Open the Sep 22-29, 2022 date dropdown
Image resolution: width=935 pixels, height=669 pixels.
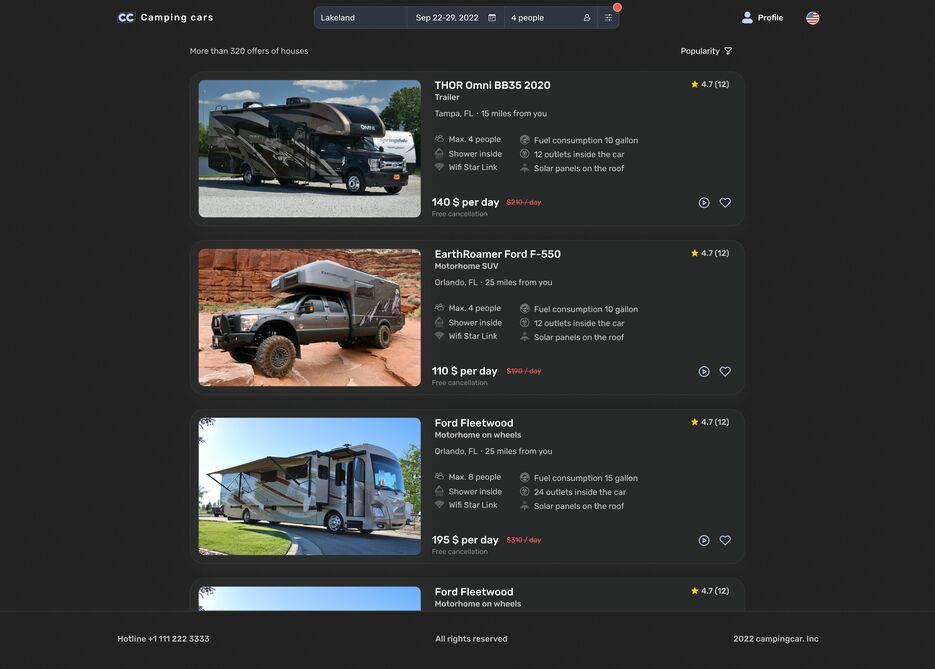456,18
